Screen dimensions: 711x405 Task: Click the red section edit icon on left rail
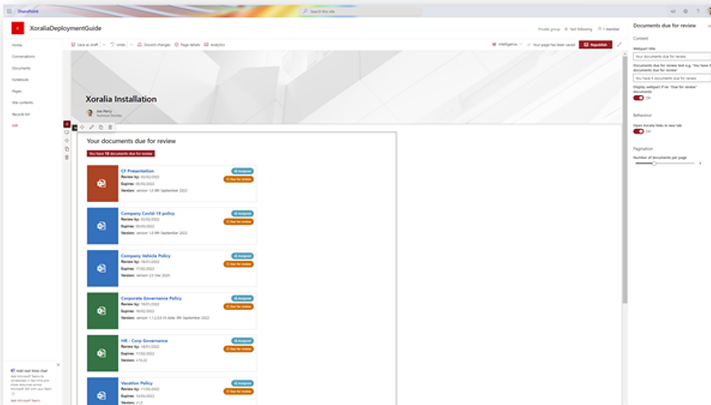pos(67,124)
